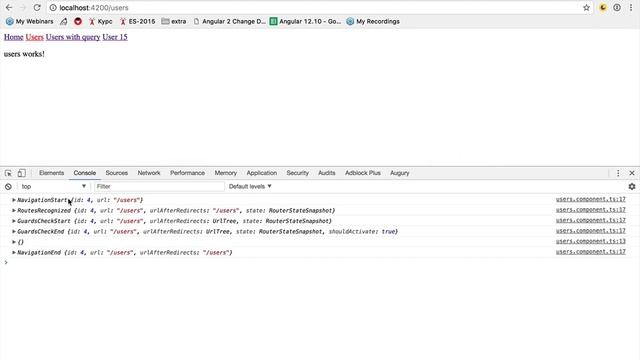
Task: Expand the NavigationEnd log entry
Action: 14,253
